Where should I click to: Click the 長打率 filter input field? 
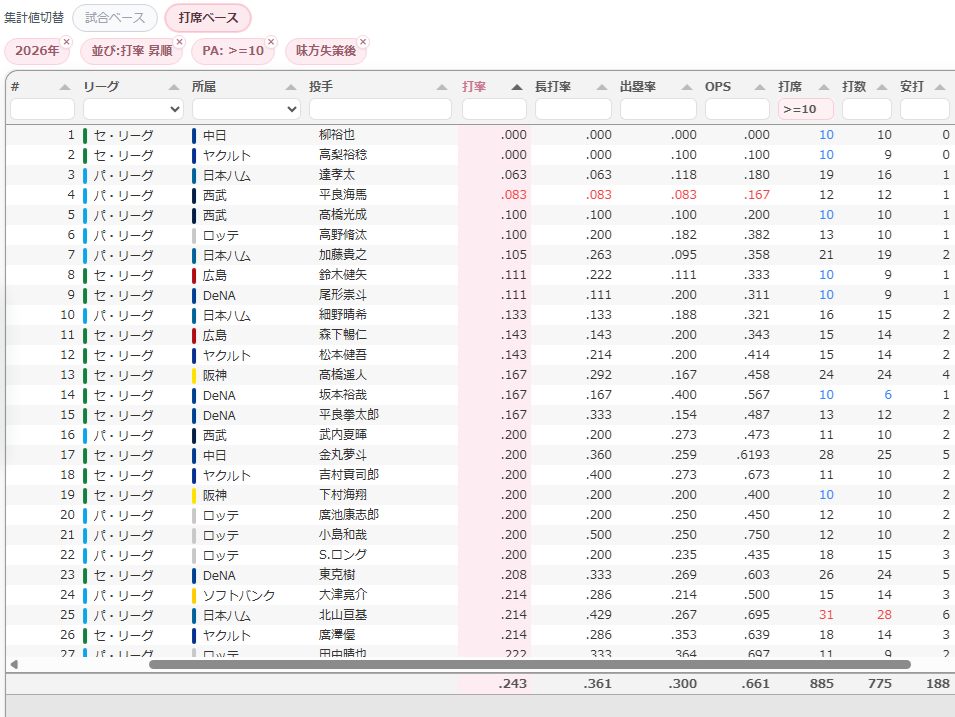[x=573, y=109]
